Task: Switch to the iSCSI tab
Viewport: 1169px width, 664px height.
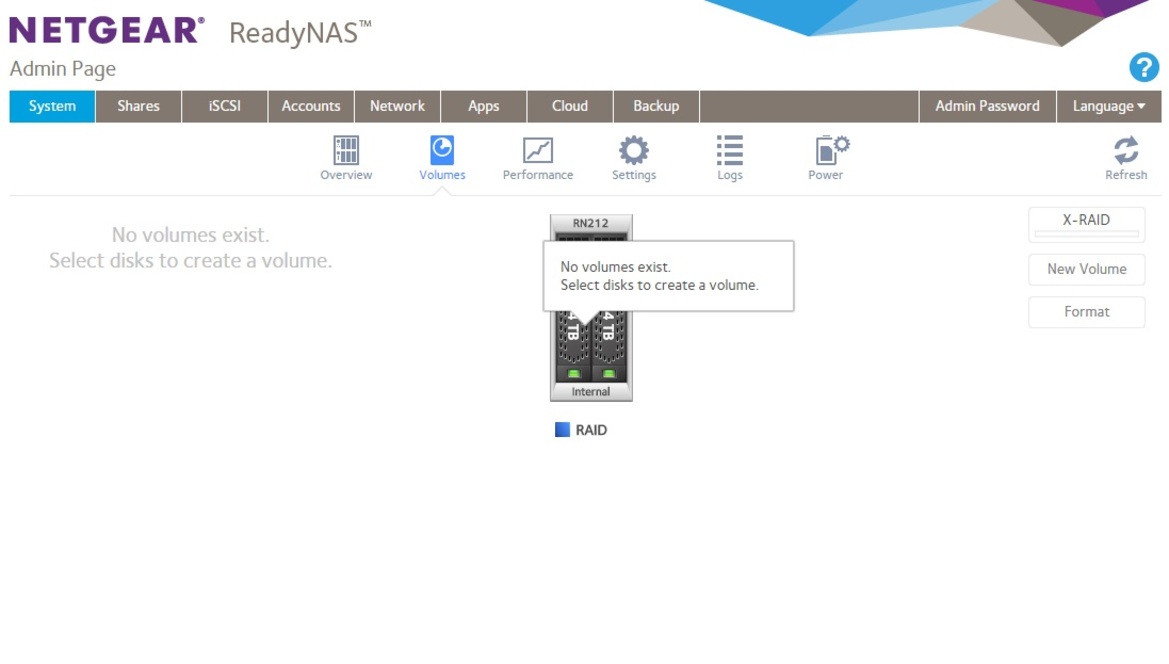Action: 224,106
